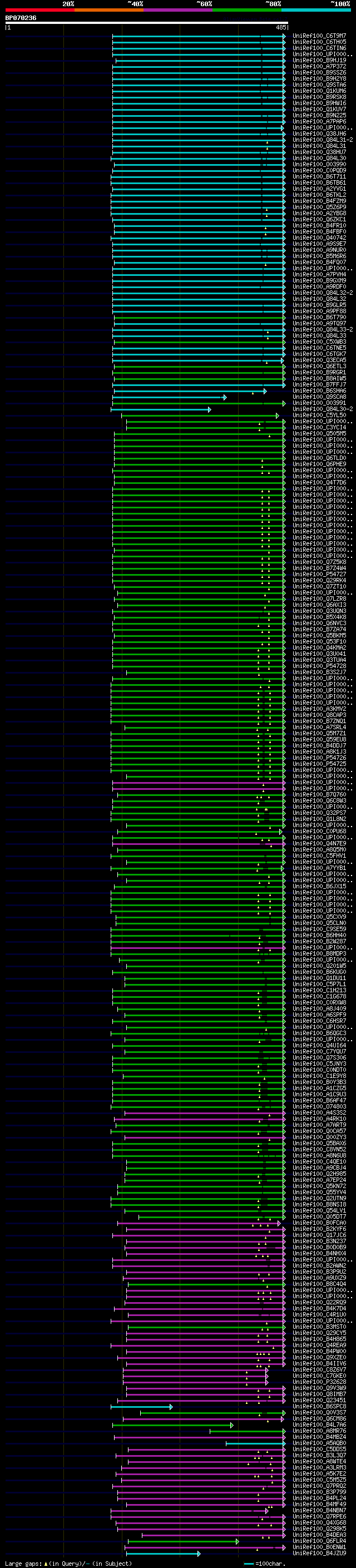The image size is (356, 1568).
Task: Select the UniRef100_Q5Z6P9 label
Action: (x=319, y=207)
